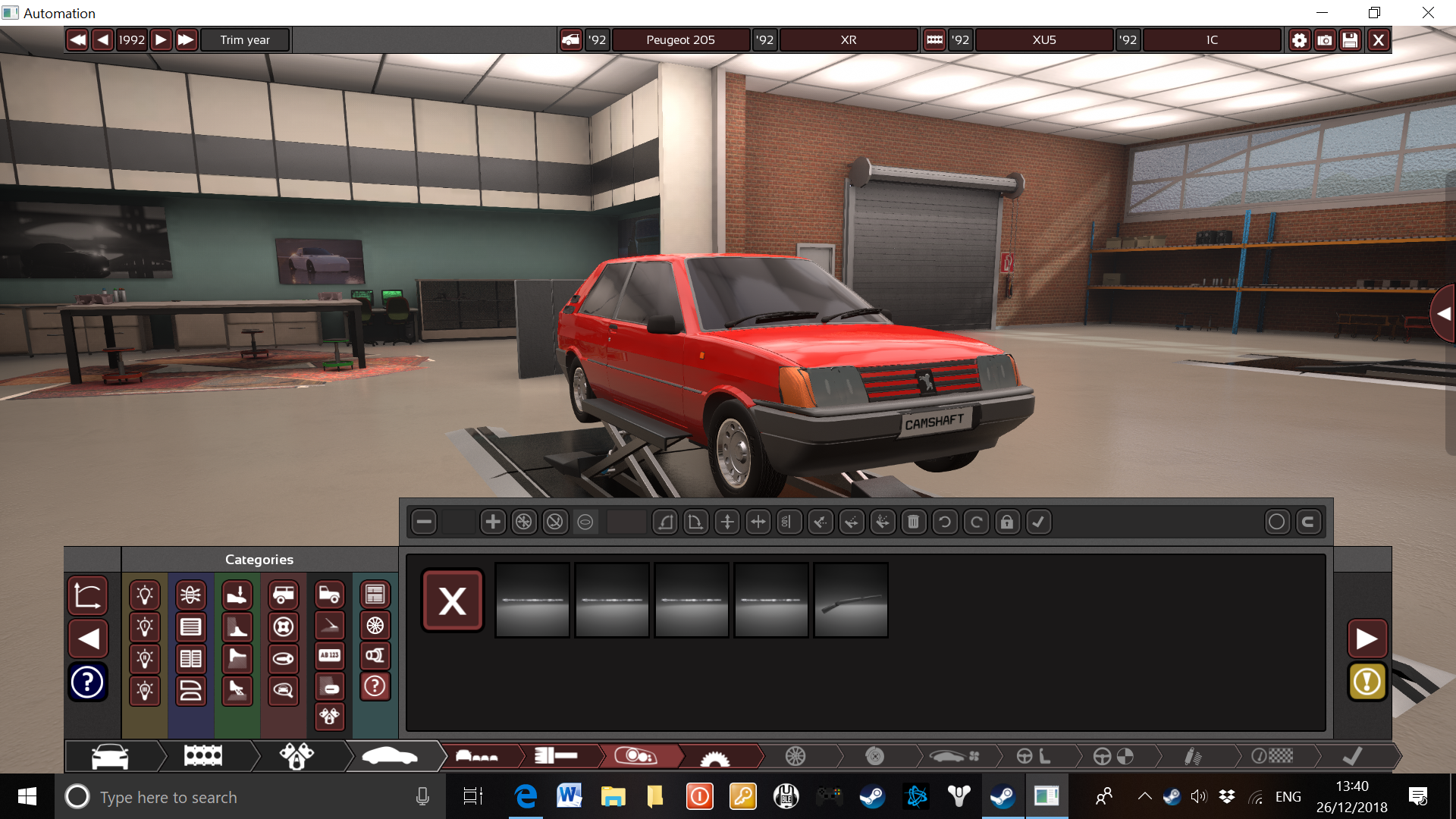Choose the single grille fixture category
The height and width of the screenshot is (819, 1456).
click(191, 627)
